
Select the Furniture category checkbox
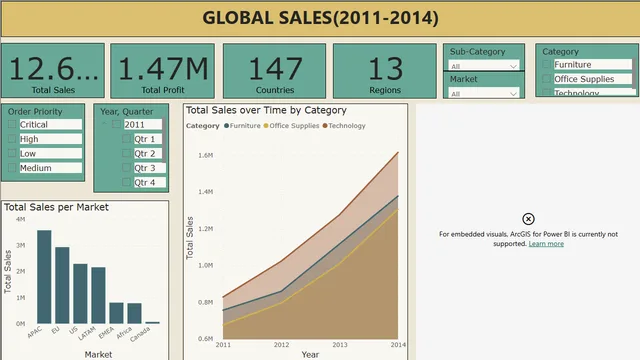coord(547,64)
